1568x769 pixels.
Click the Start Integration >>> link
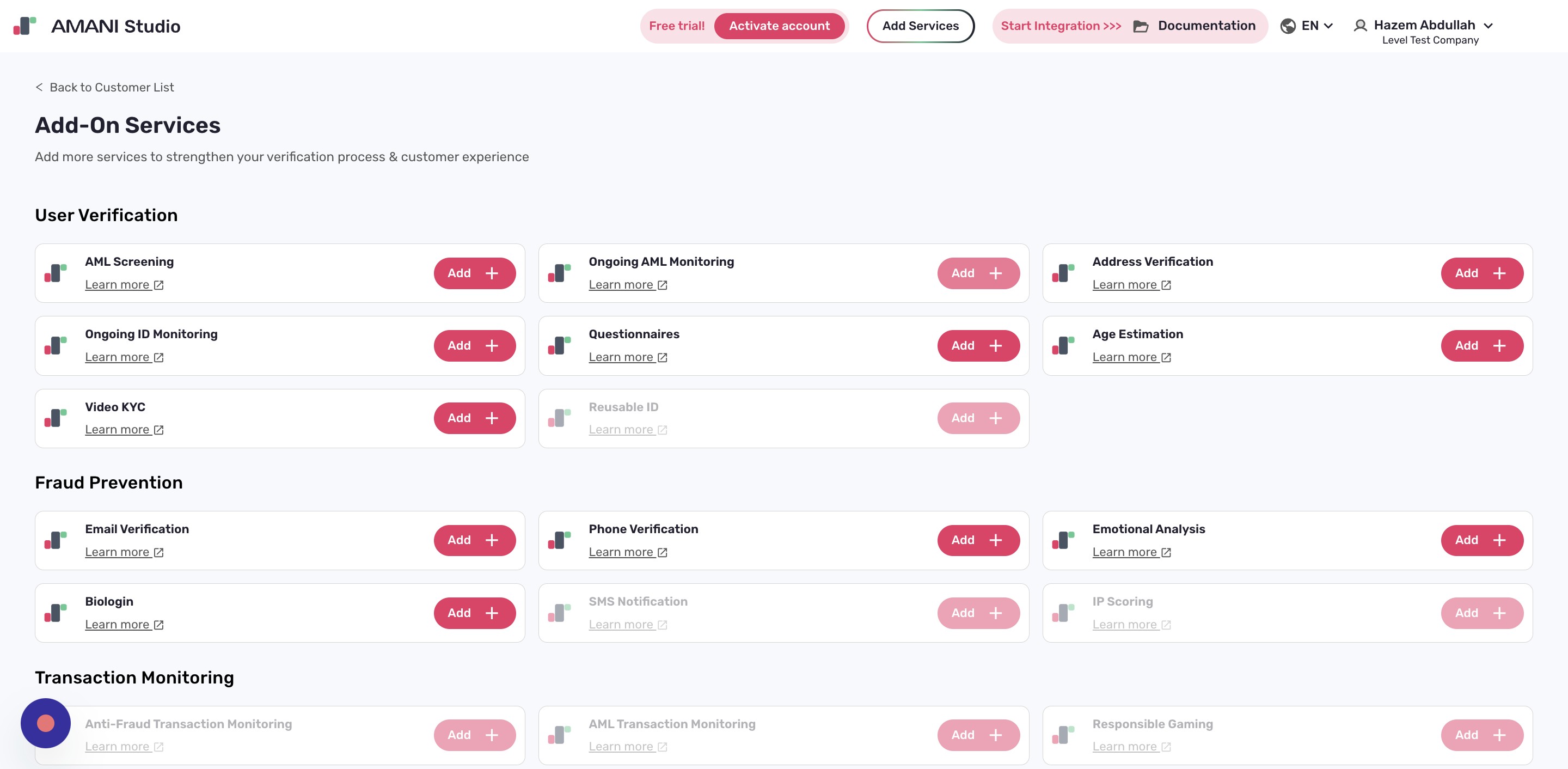(x=1061, y=26)
